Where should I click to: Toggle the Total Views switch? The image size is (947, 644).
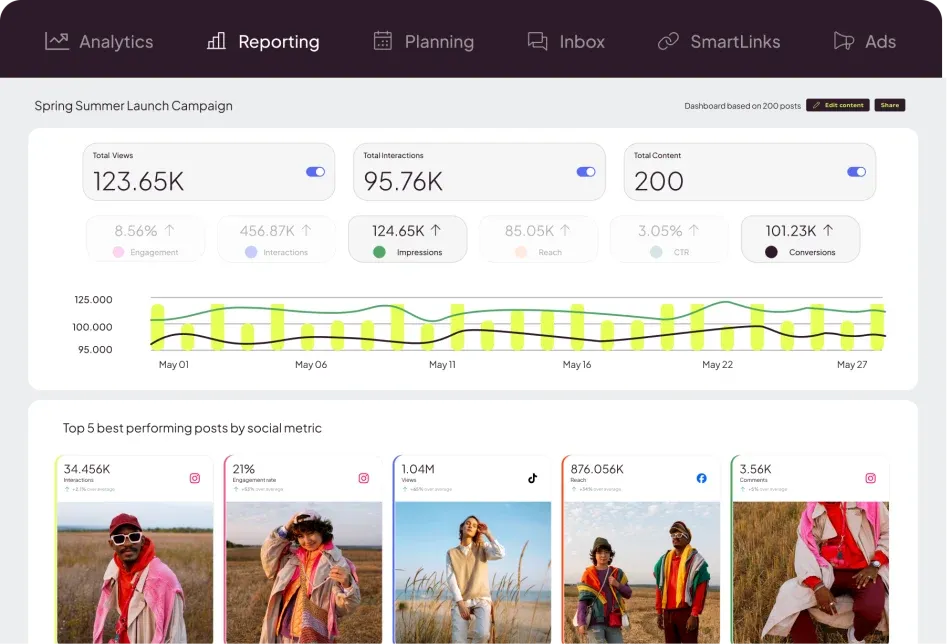click(315, 172)
